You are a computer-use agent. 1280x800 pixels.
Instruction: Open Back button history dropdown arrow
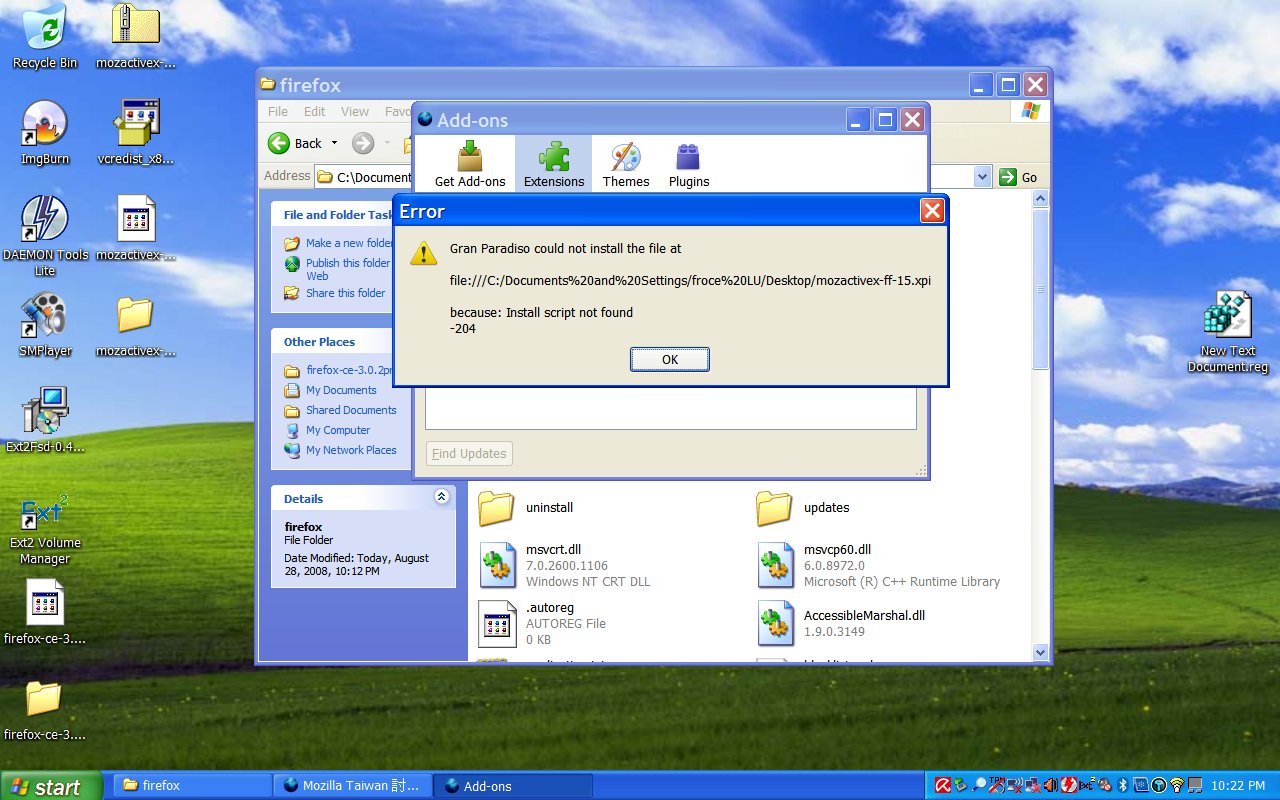(334, 143)
